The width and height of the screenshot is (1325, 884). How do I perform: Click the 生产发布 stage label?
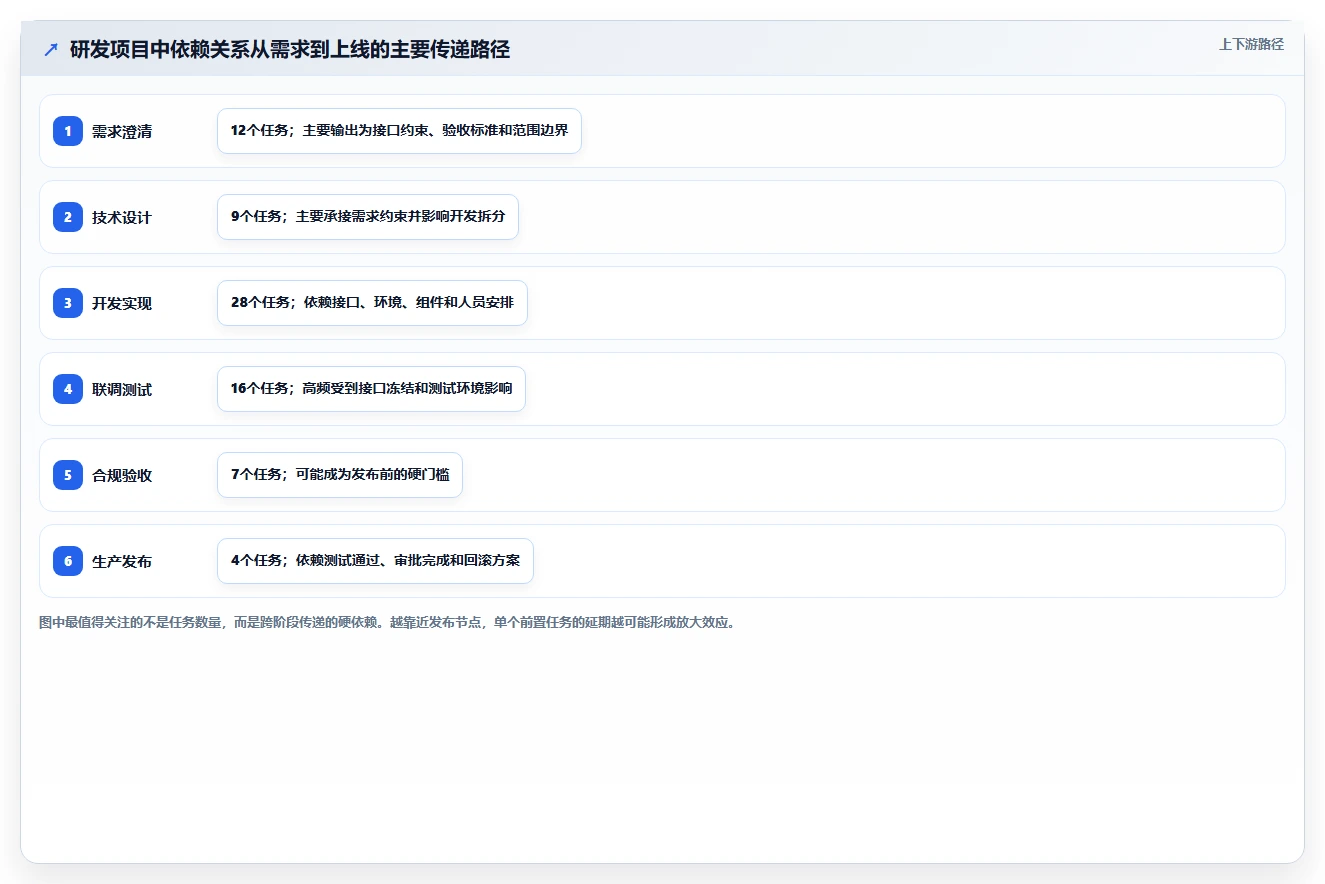tap(122, 561)
